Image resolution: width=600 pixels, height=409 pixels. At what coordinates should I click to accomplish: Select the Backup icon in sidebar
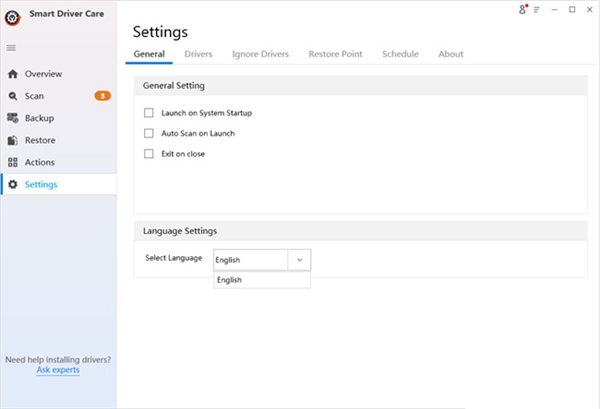pyautogui.click(x=13, y=118)
